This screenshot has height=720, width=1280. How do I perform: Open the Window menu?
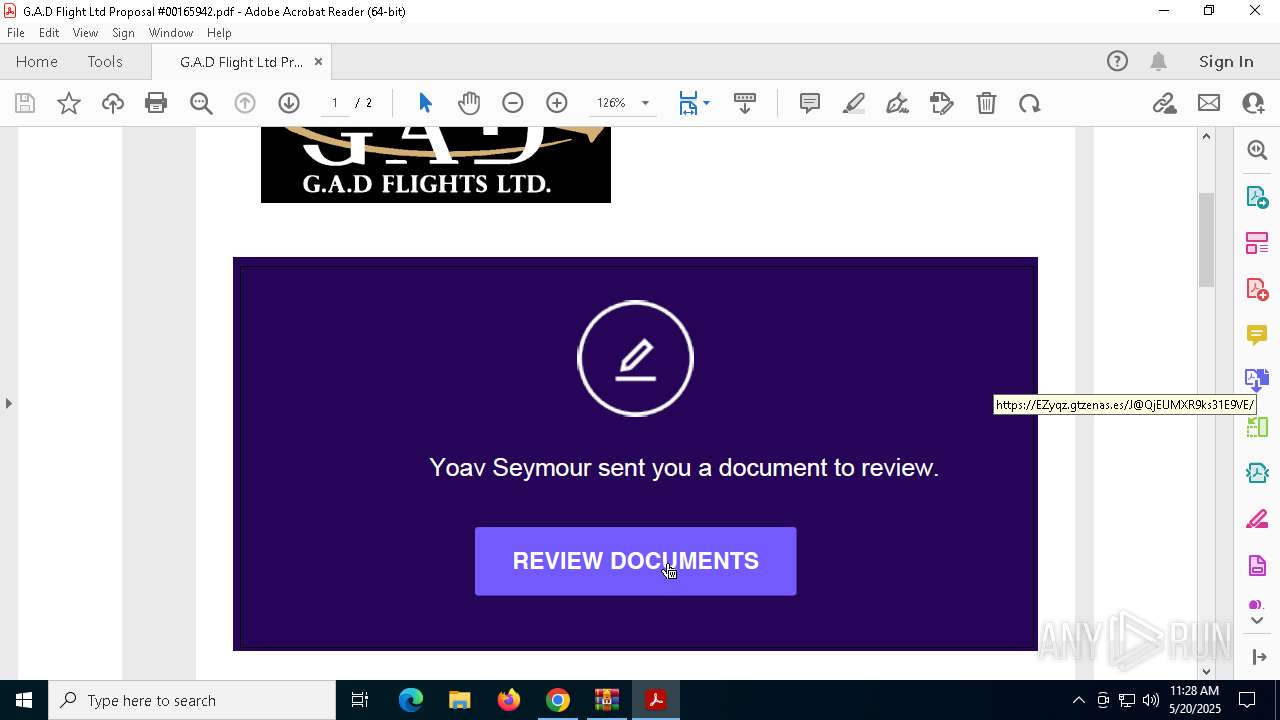(x=171, y=33)
